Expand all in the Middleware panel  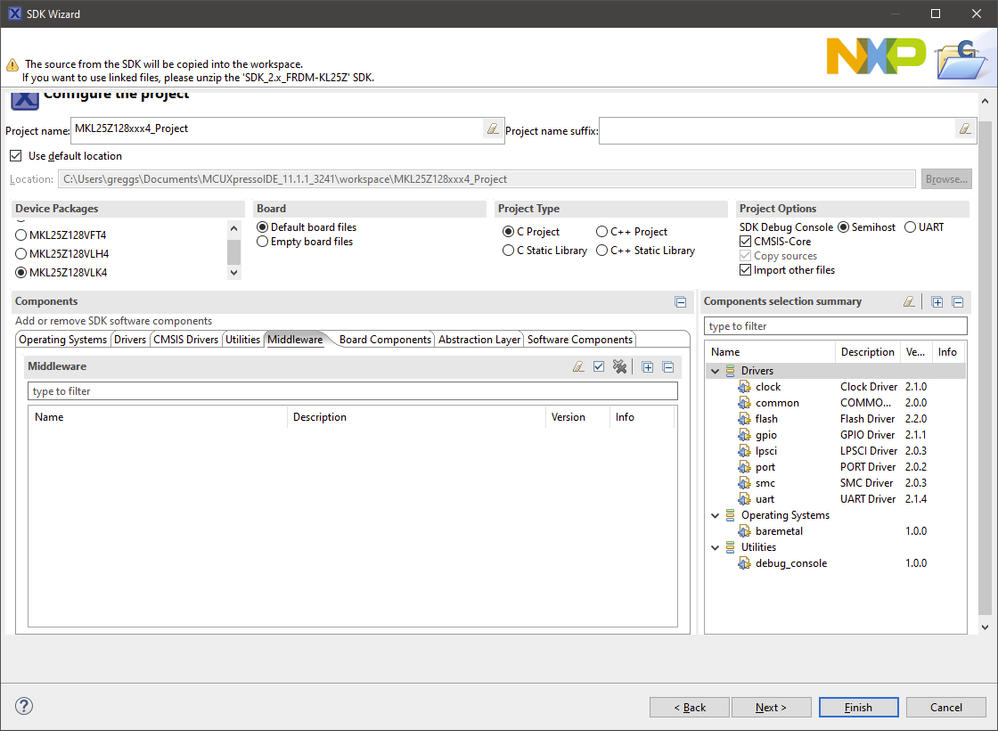(647, 367)
